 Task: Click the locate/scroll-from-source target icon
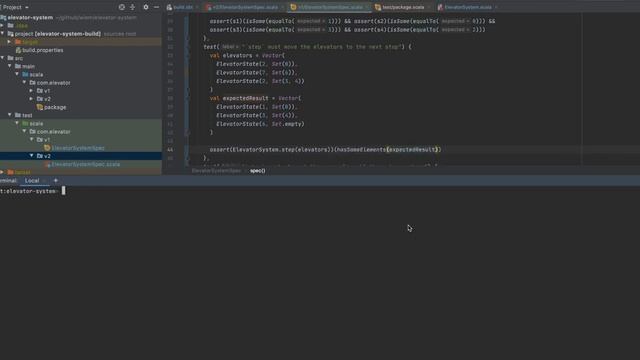click(122, 7)
